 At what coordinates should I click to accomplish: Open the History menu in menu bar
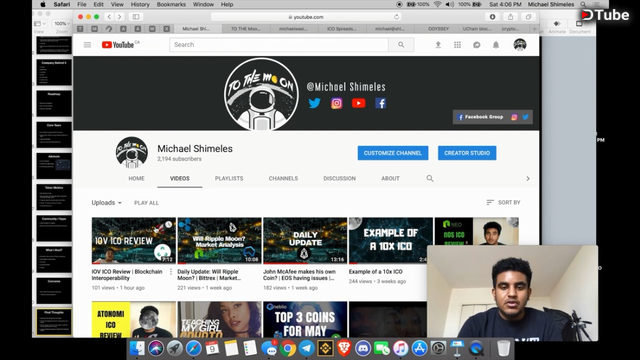click(x=140, y=4)
